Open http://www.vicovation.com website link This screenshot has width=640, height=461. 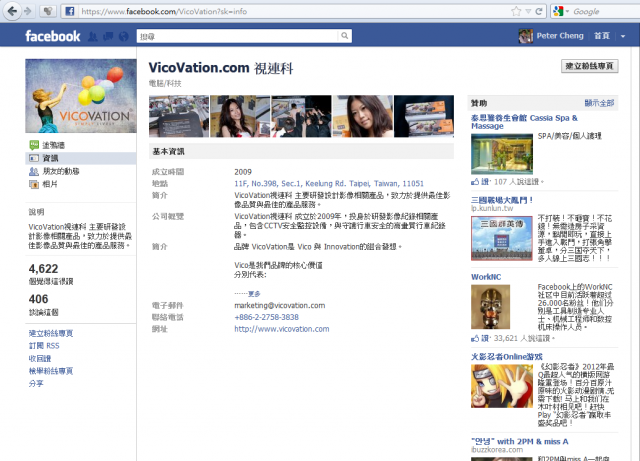click(x=282, y=329)
